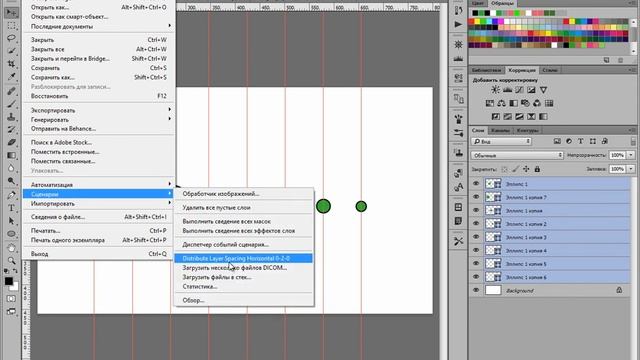Open the Actions panel play icon
The height and width of the screenshot is (360, 640).
coord(458,24)
